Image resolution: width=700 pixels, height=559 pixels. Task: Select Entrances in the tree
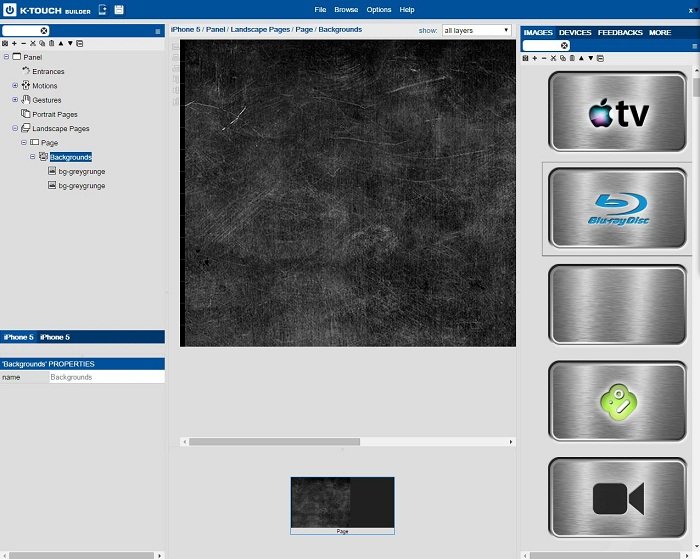(x=48, y=71)
